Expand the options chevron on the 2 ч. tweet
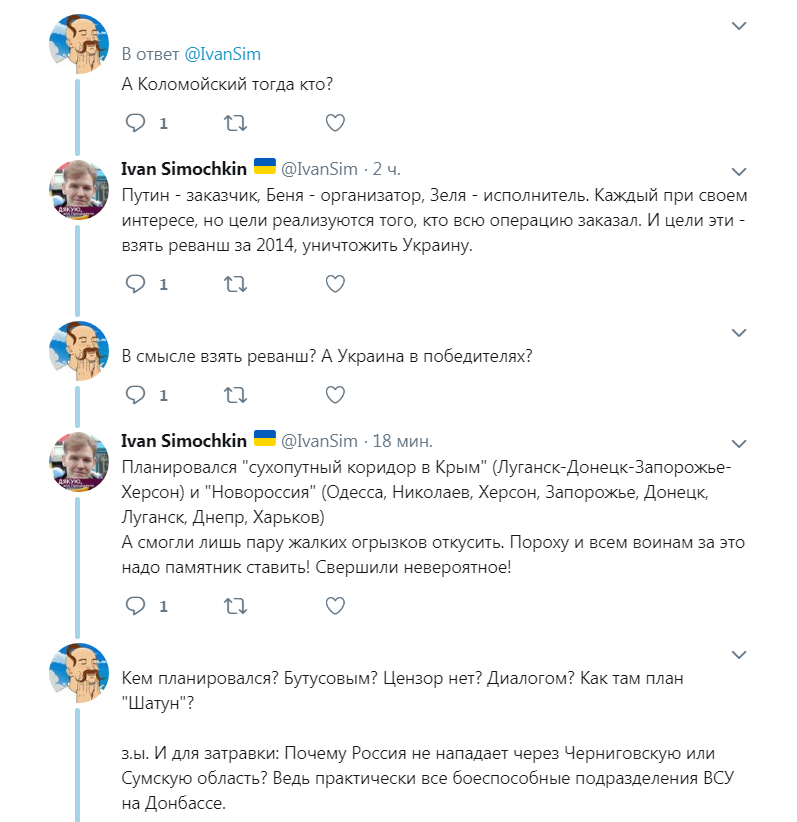Image resolution: width=797 pixels, height=822 pixels. 739,171
